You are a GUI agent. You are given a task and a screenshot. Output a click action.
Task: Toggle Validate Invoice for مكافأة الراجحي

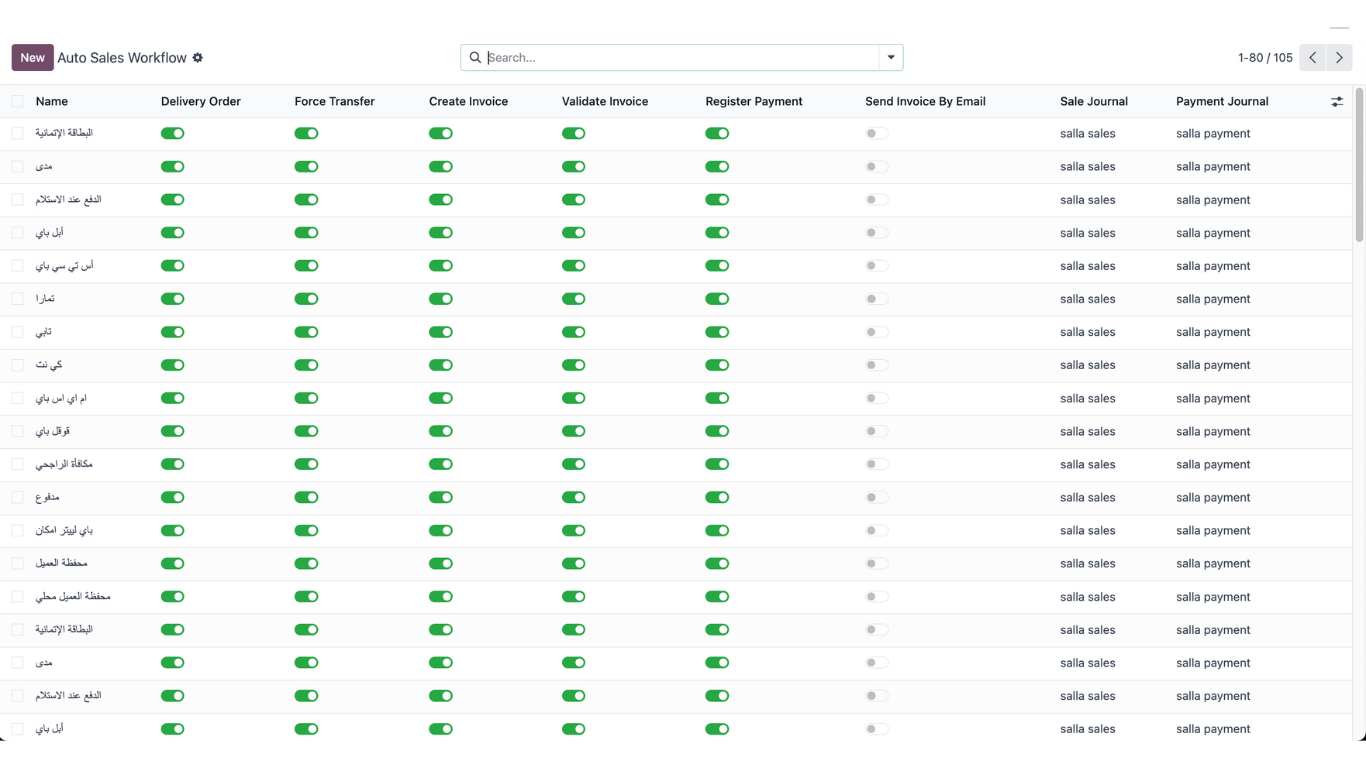pyautogui.click(x=573, y=464)
